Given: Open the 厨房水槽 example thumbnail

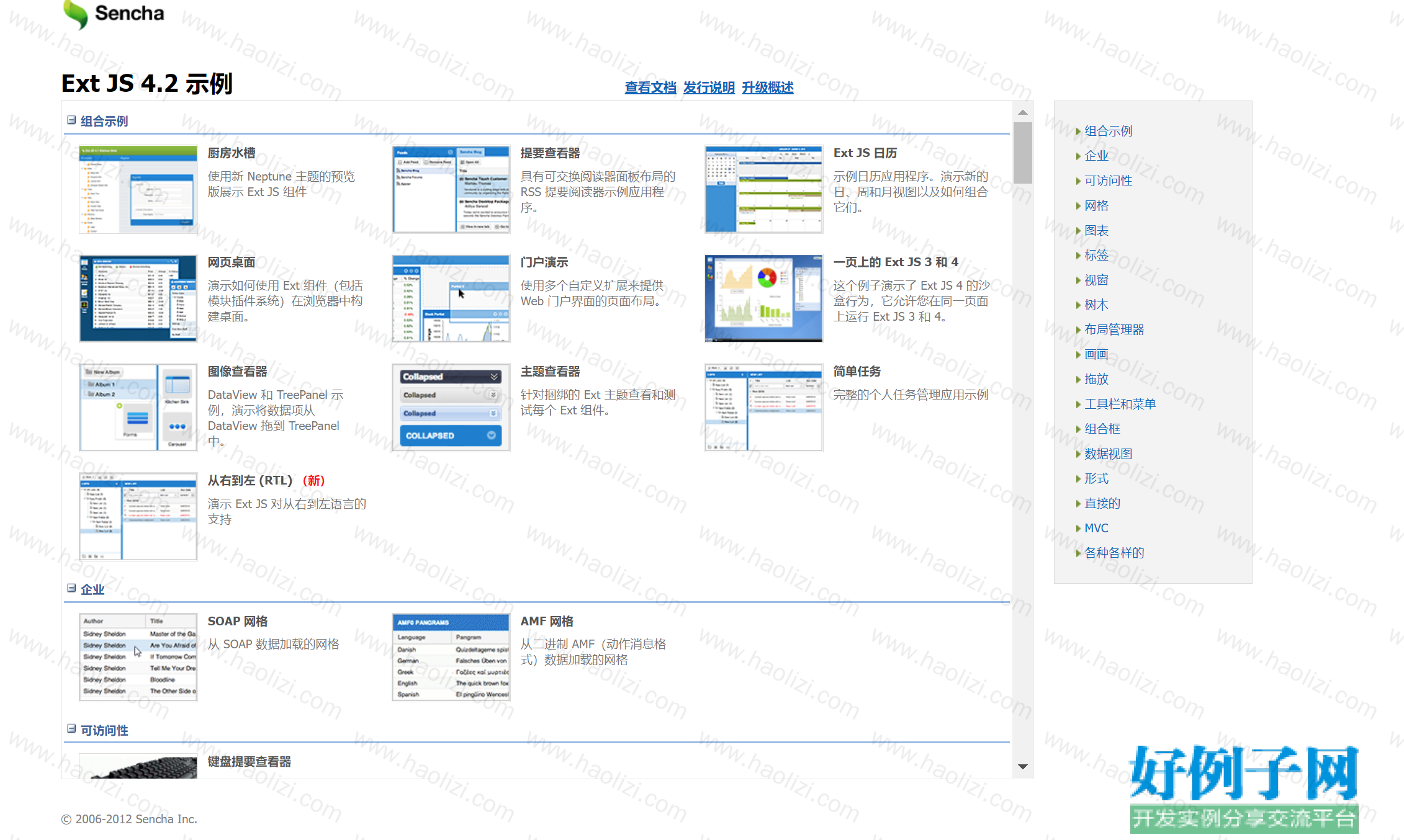Looking at the screenshot, I should 138,189.
